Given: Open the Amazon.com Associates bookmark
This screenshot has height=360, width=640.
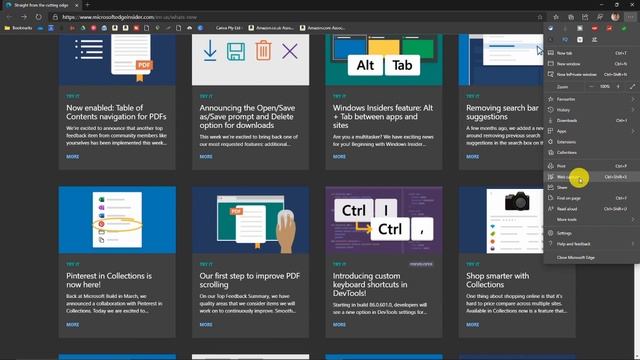Looking at the screenshot, I should [322, 28].
